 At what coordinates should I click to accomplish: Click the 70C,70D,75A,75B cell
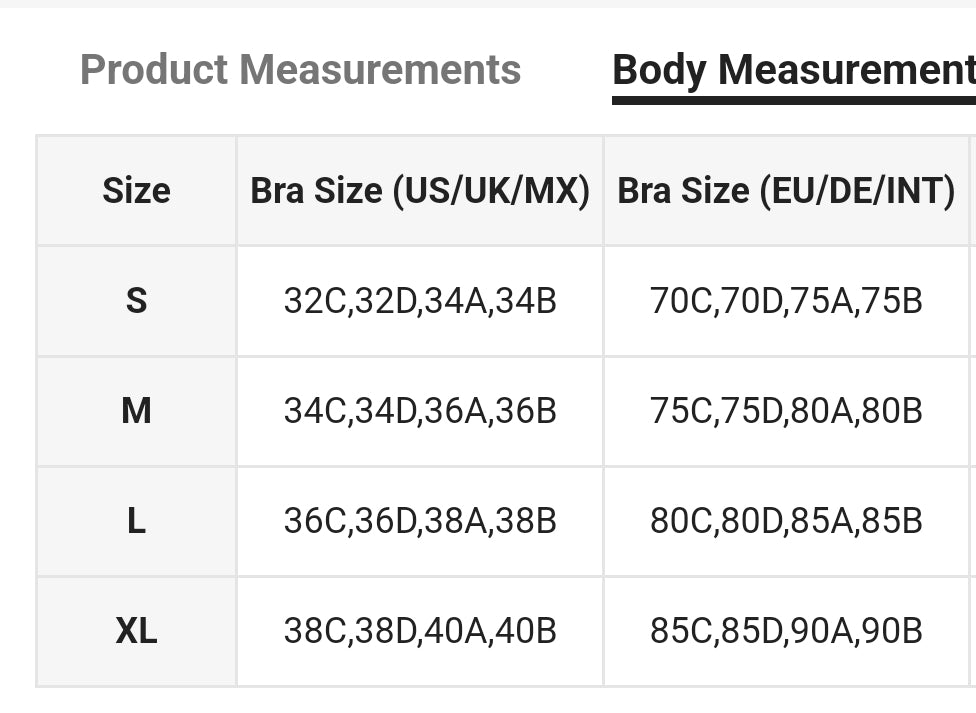click(786, 300)
